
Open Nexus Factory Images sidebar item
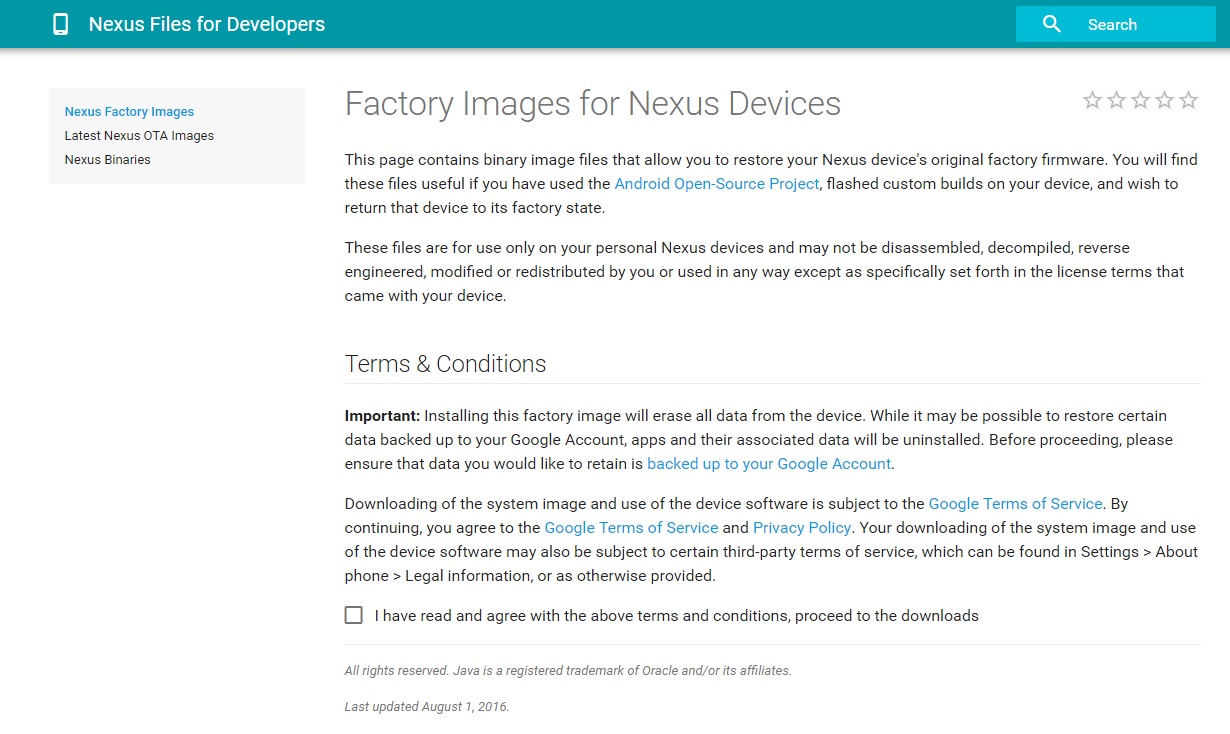[x=129, y=112]
